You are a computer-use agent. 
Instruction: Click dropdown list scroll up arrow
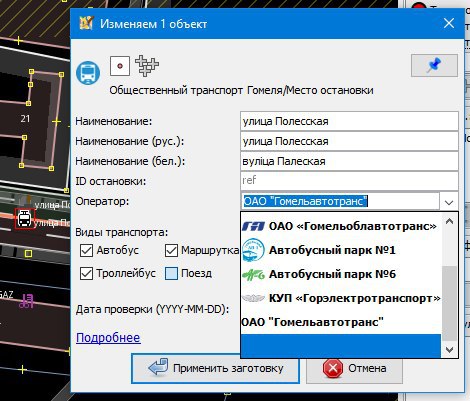pyautogui.click(x=449, y=221)
